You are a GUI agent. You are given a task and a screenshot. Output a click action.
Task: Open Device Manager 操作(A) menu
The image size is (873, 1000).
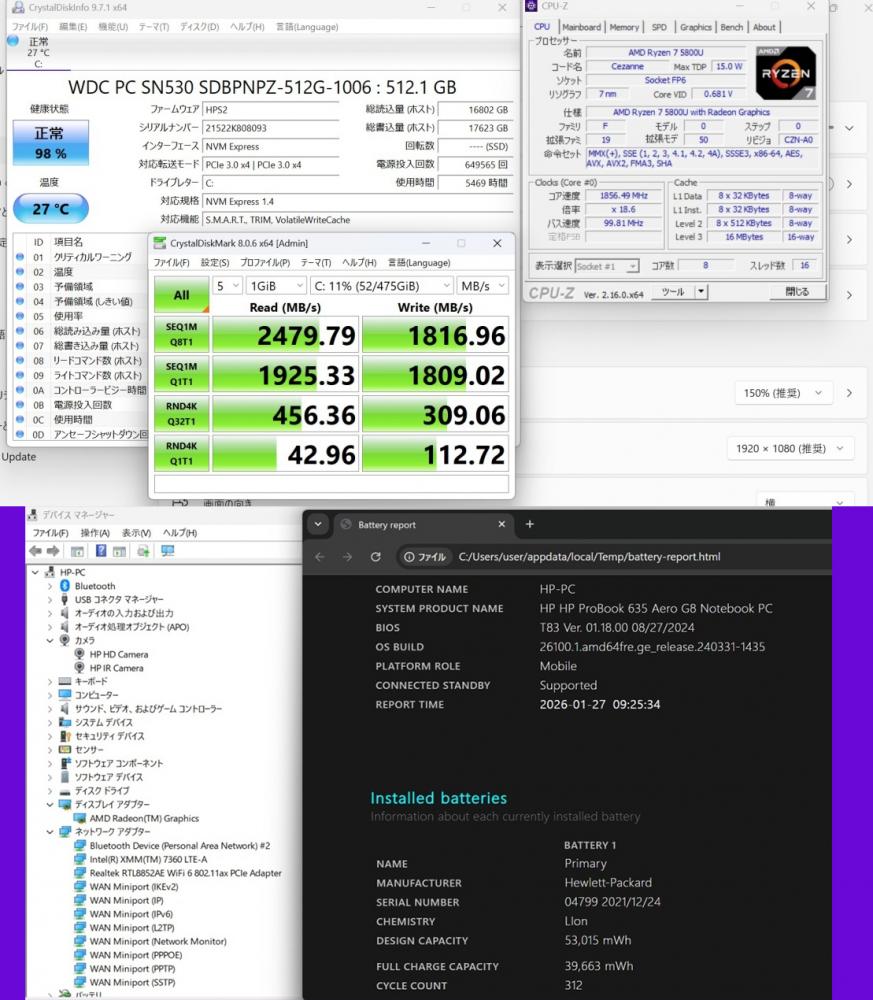click(x=95, y=533)
